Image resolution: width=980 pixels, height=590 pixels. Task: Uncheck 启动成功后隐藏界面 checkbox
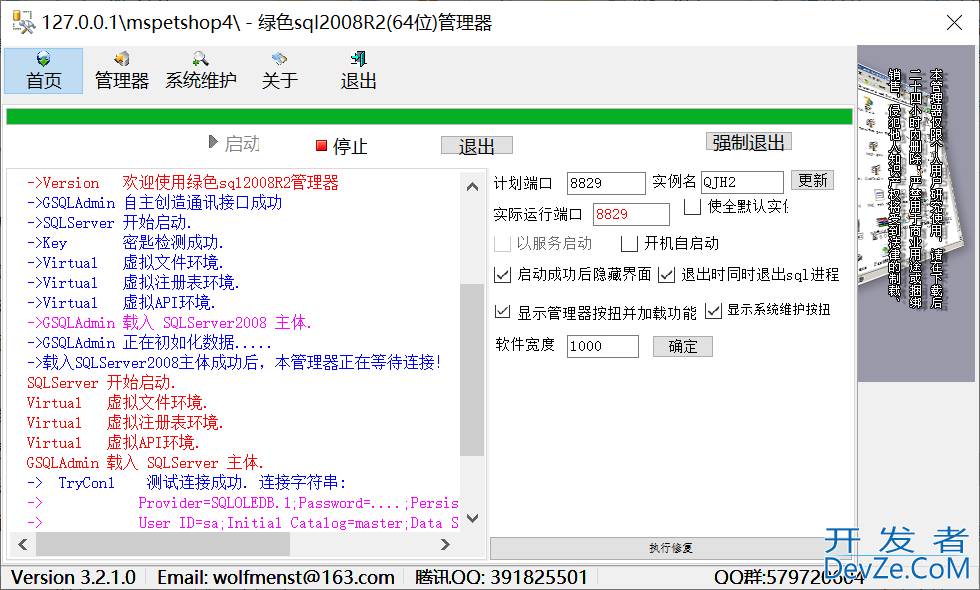click(502, 275)
